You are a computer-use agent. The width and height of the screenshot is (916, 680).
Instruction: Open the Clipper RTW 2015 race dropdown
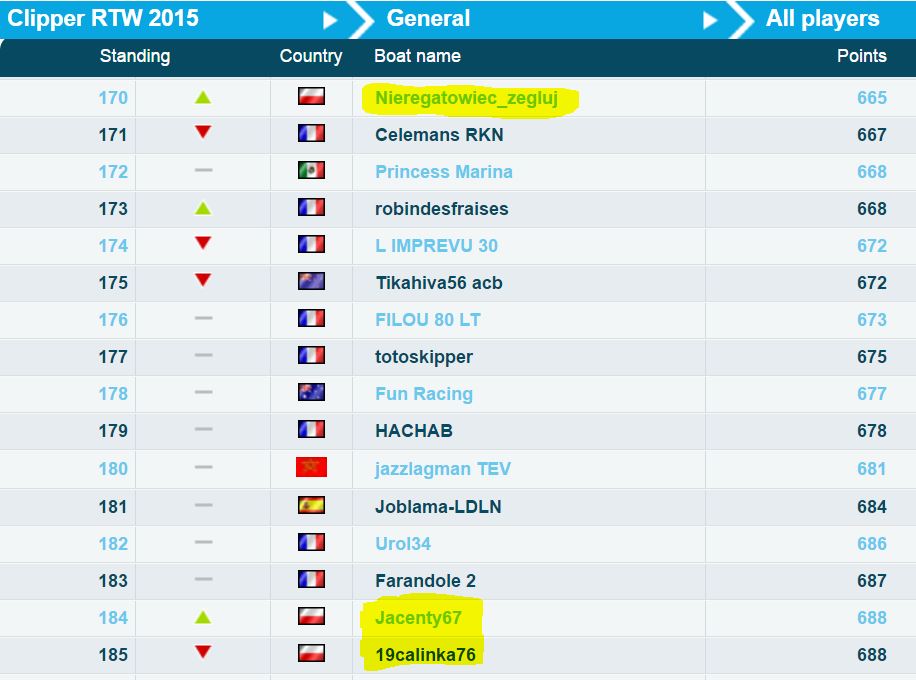coord(330,20)
